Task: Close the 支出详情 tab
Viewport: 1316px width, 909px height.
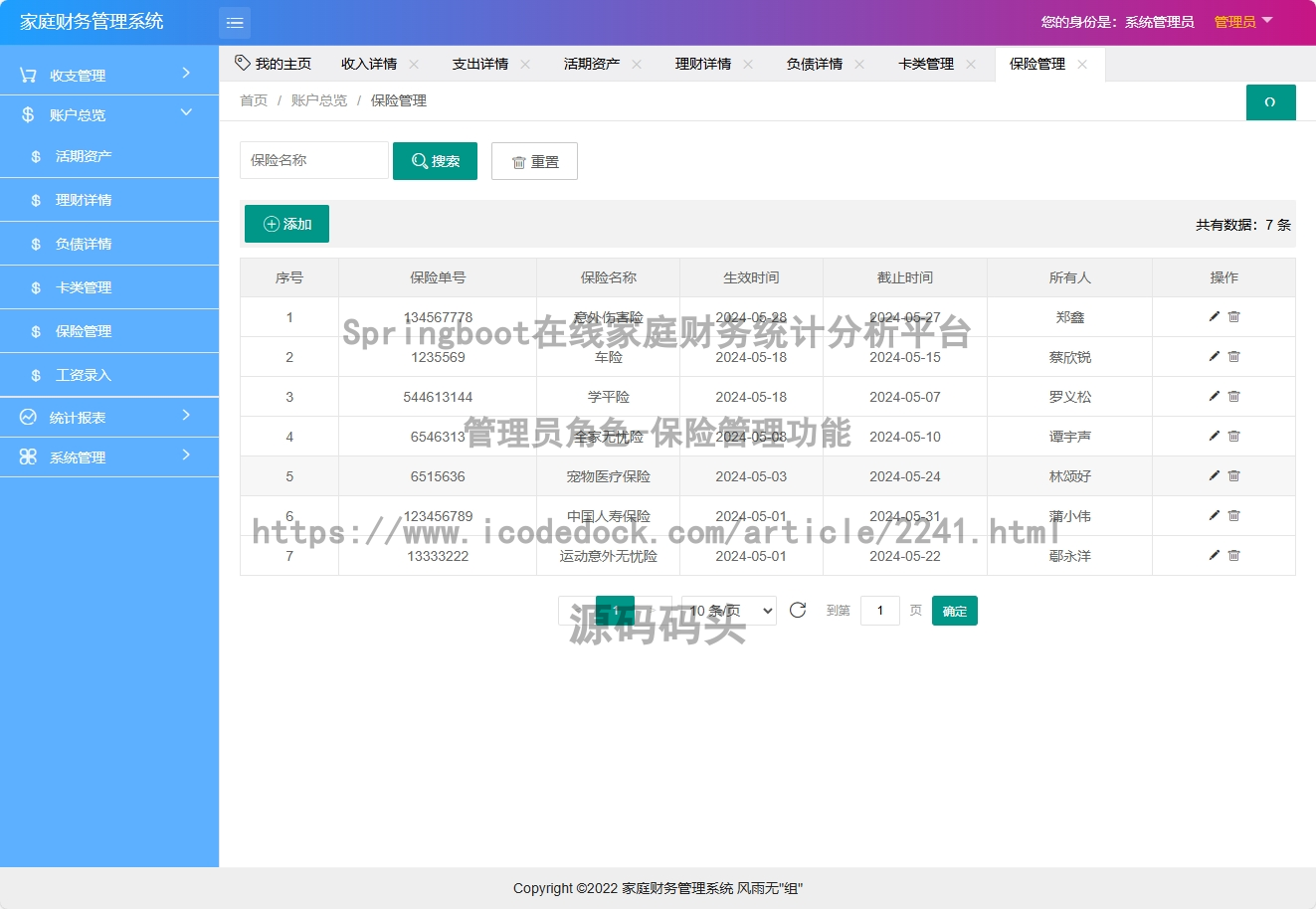Action: (525, 64)
